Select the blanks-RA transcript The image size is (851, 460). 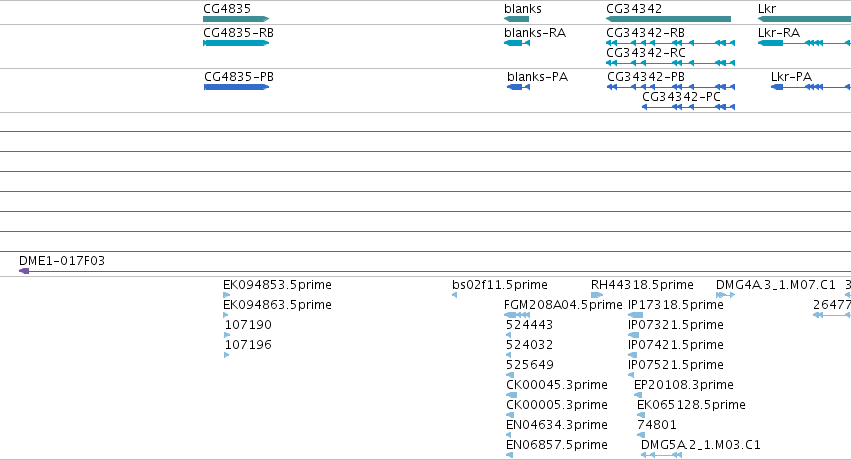coord(517,43)
